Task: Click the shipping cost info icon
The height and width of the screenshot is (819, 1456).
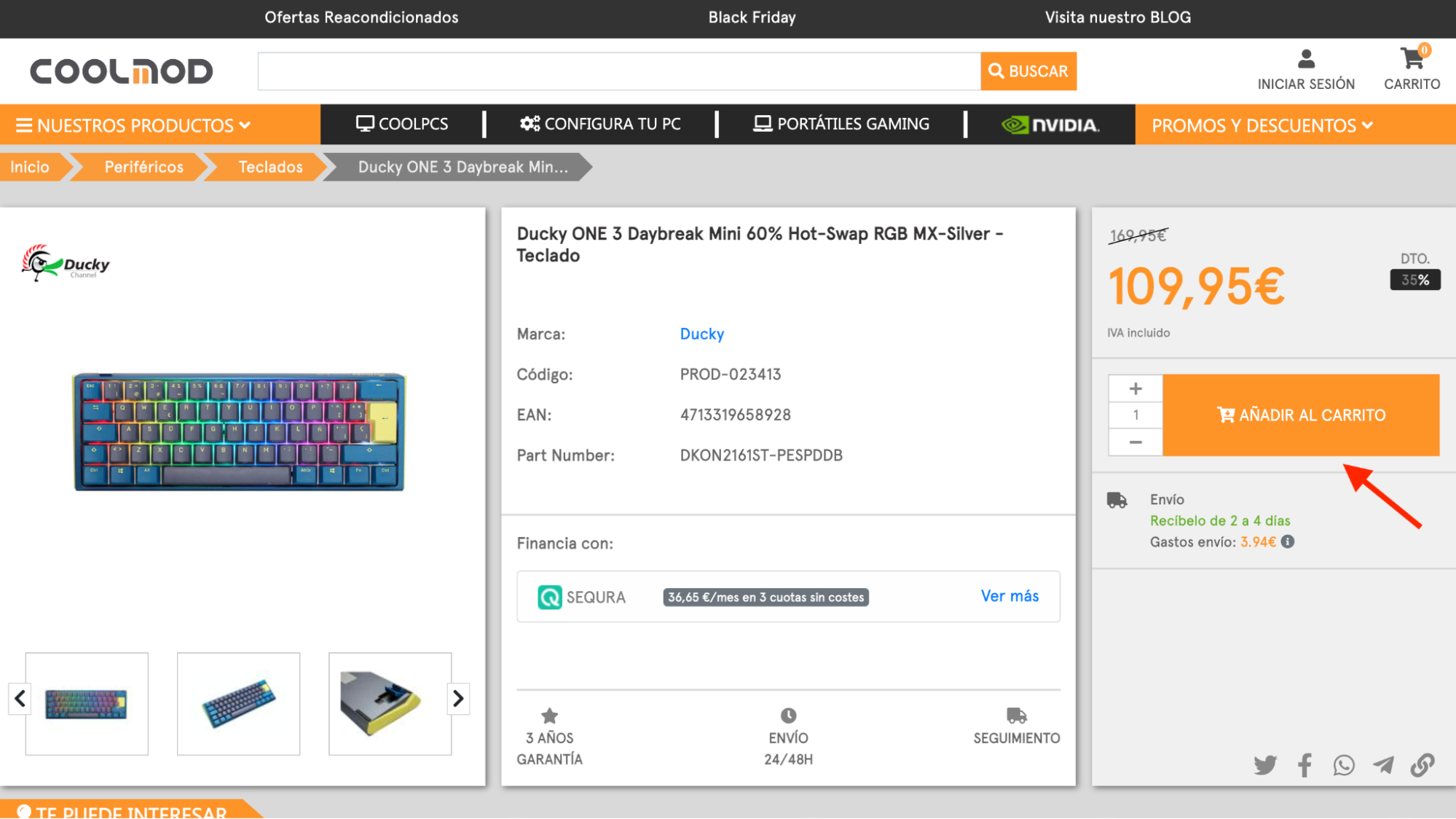Action: (x=1288, y=541)
